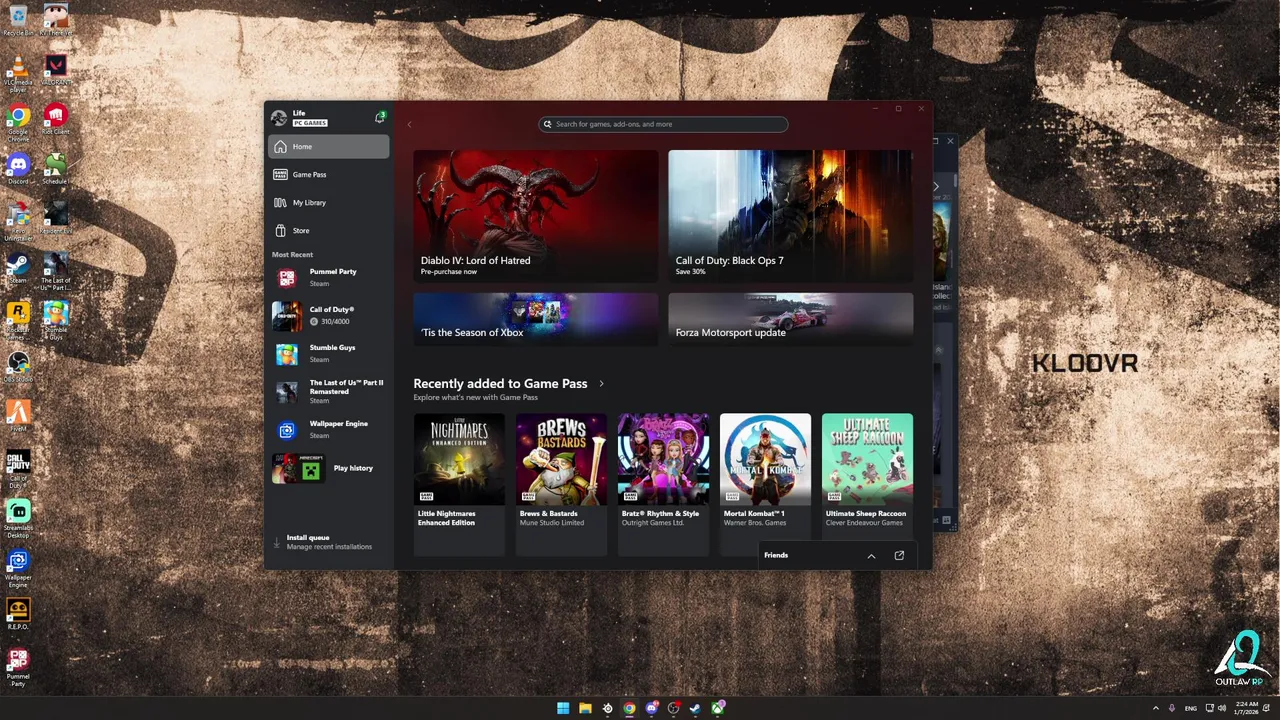Image resolution: width=1280 pixels, height=720 pixels.
Task: Click the R.E.P.O. desktop icon
Action: coord(18,614)
